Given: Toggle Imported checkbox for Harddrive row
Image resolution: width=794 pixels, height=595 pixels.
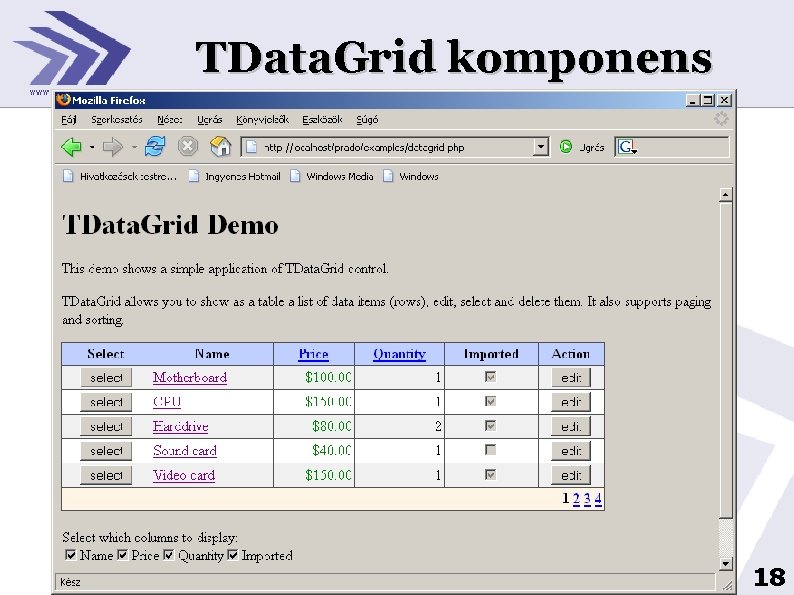Looking at the screenshot, I should (490, 425).
